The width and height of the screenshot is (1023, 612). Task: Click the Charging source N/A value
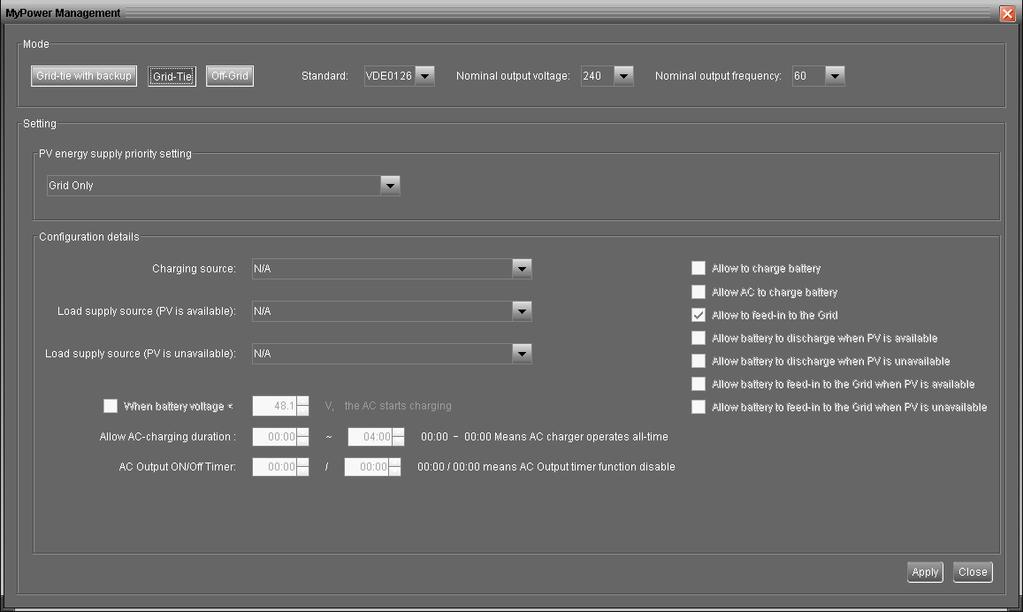(x=262, y=268)
